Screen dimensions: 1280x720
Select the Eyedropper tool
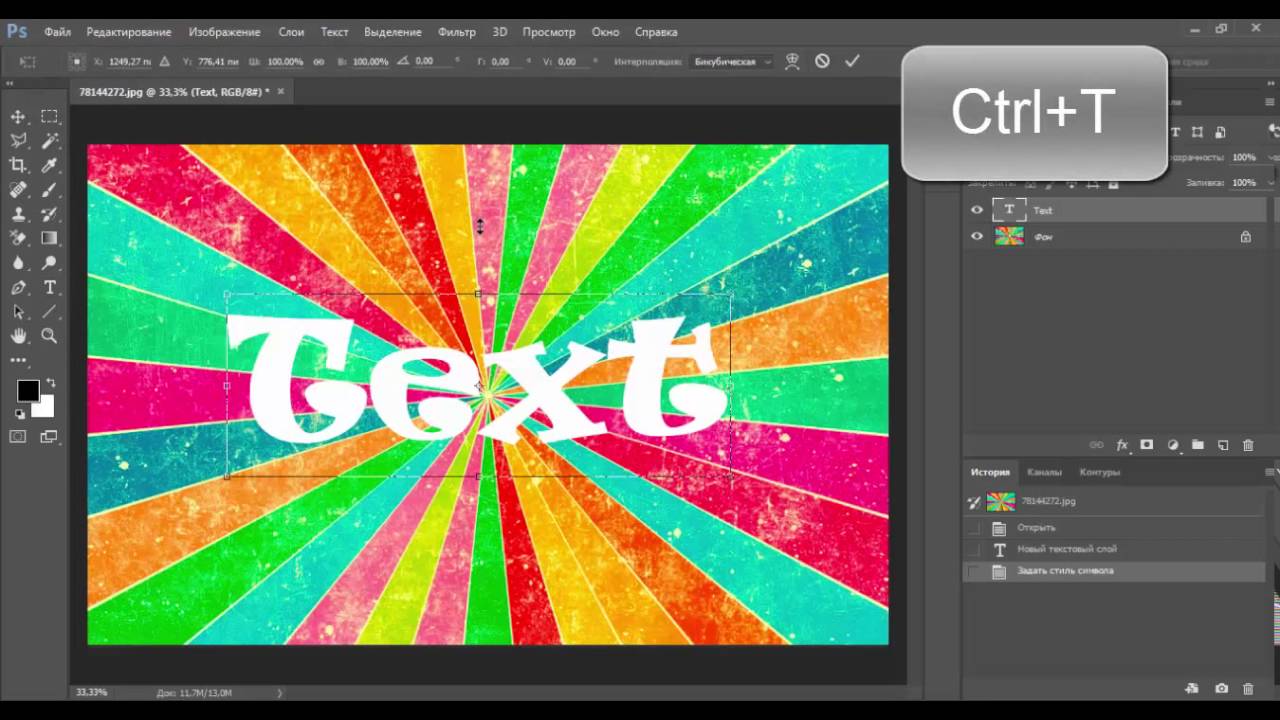point(49,165)
